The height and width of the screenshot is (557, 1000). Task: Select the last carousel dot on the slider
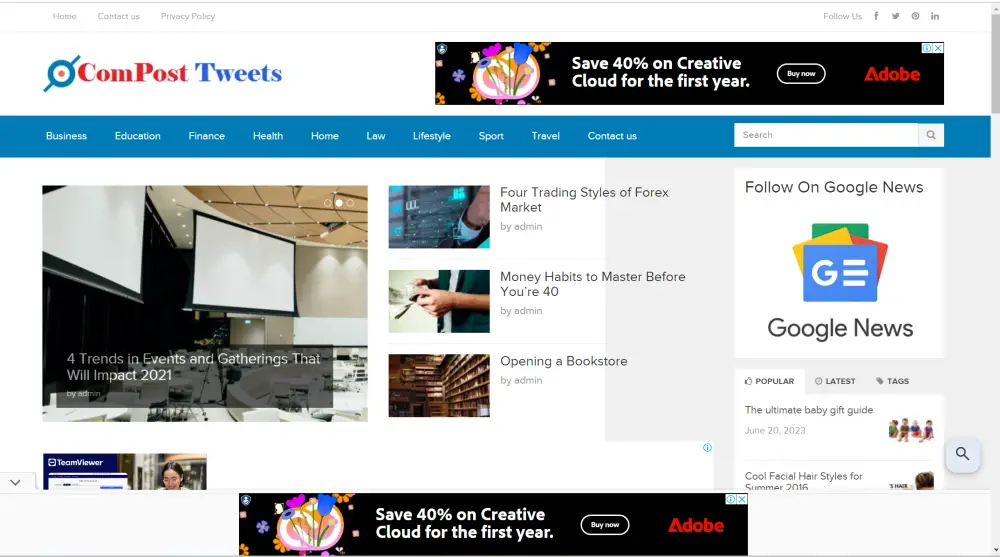[350, 203]
